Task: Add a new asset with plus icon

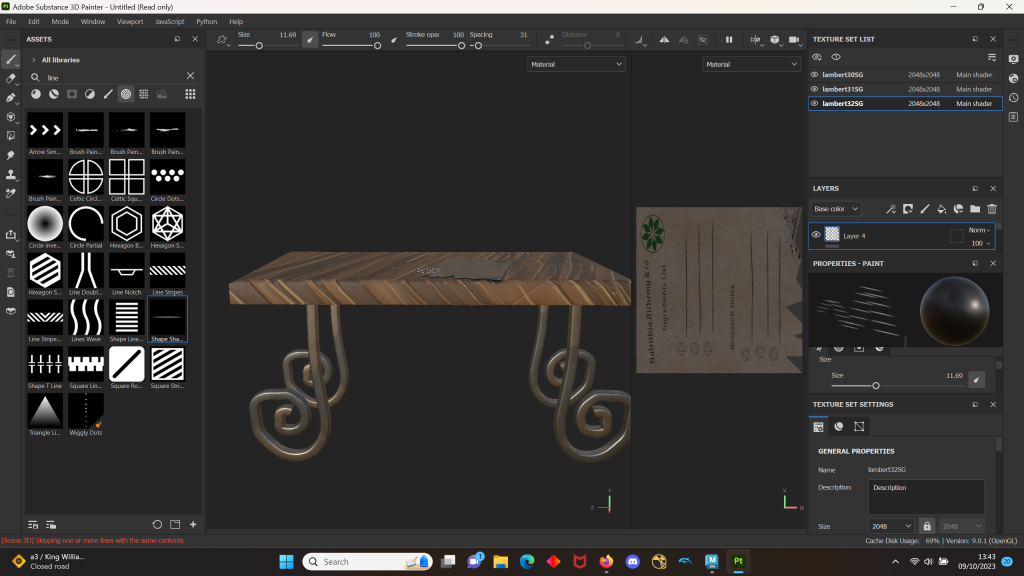Action: [x=193, y=524]
